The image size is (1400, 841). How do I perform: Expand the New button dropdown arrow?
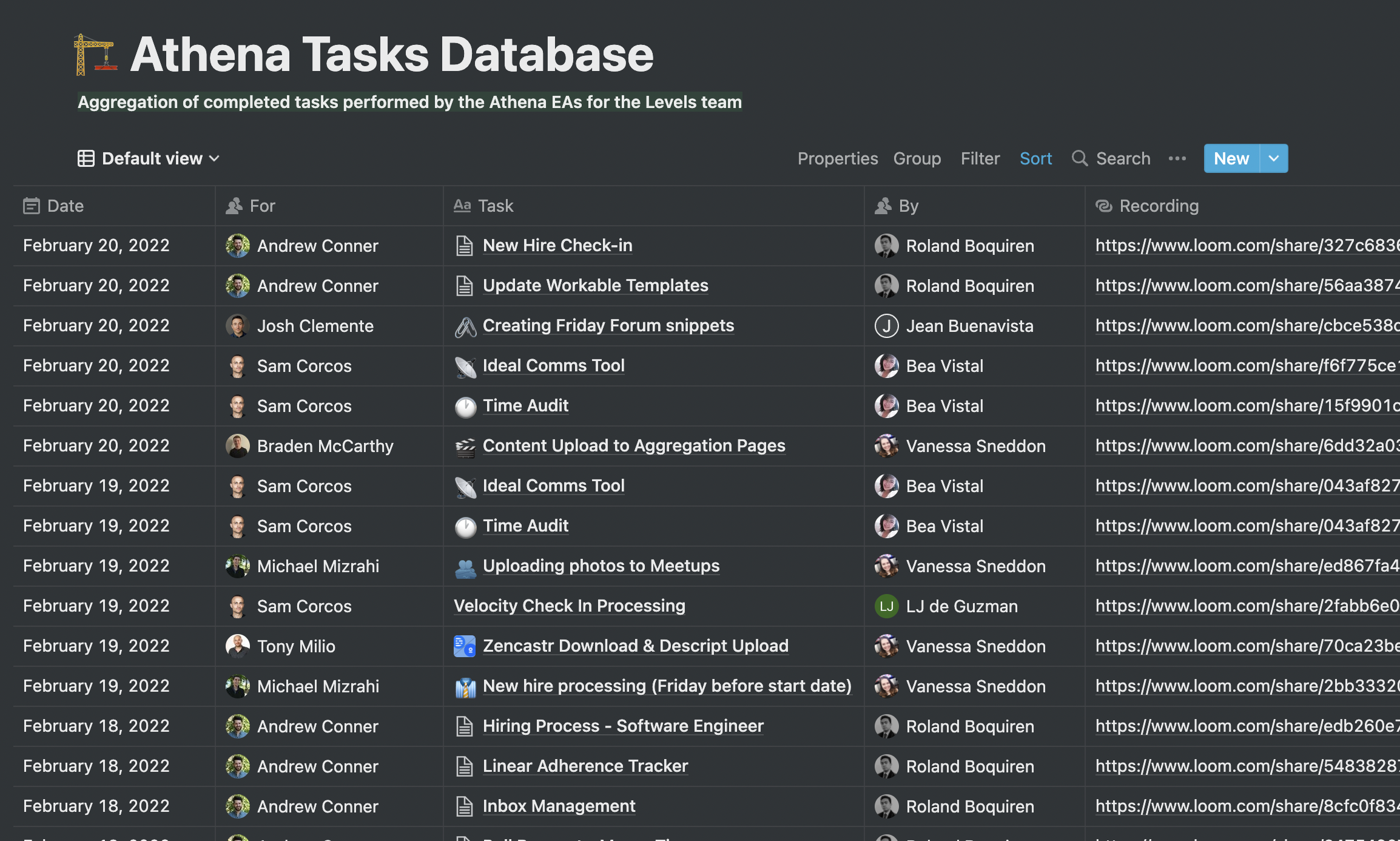[1273, 158]
